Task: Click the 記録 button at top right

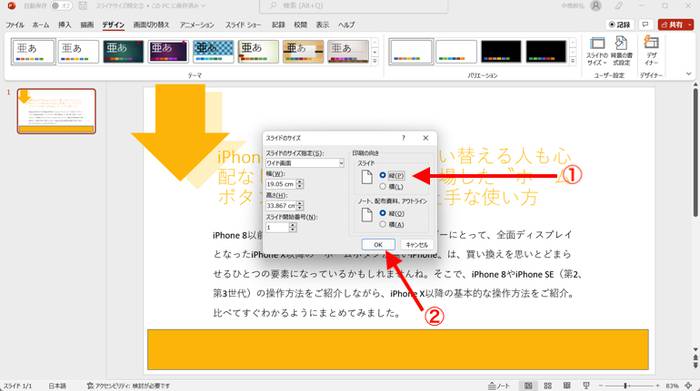Action: coord(620,25)
